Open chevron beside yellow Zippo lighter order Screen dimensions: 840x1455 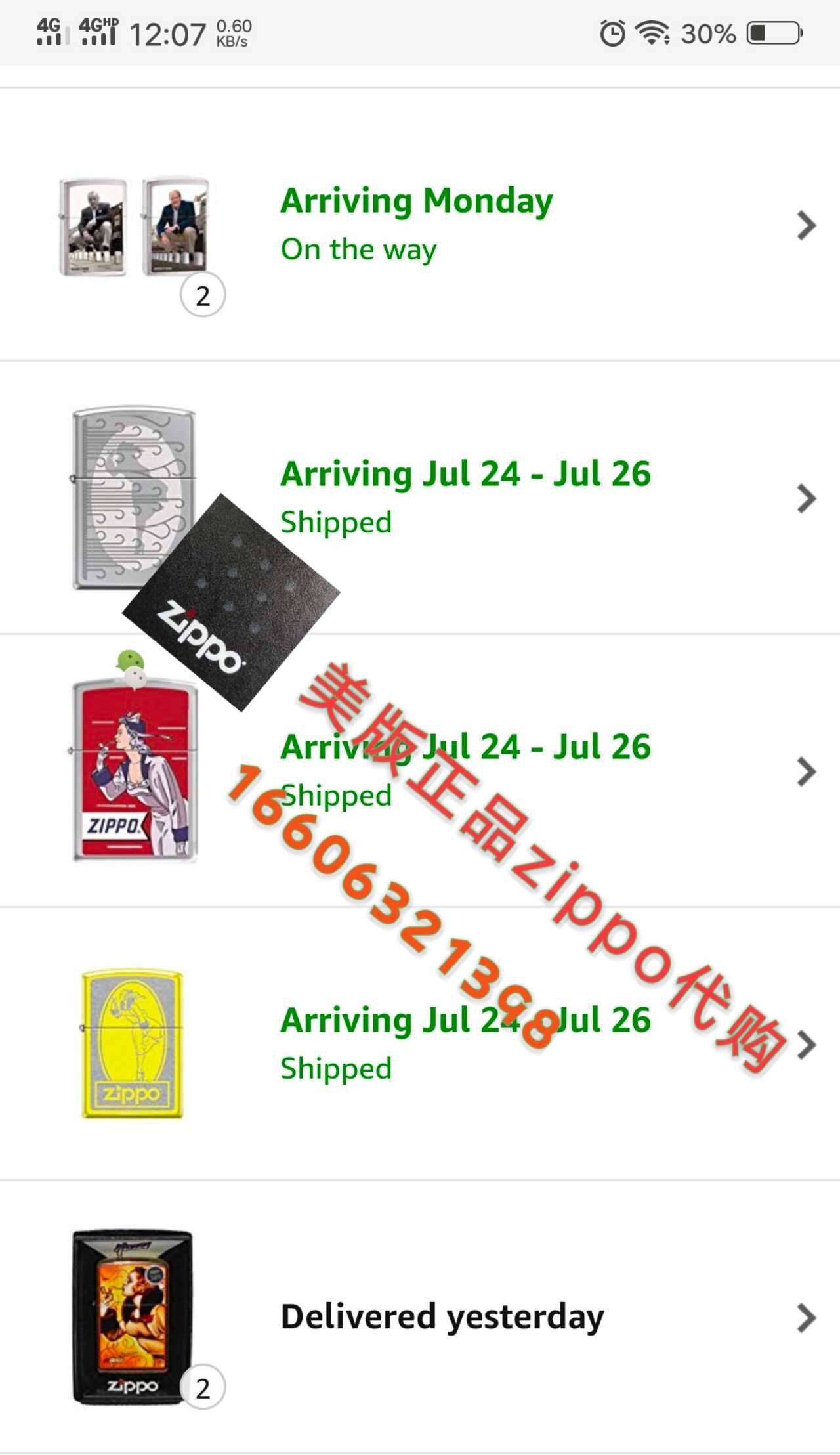coord(807,1045)
